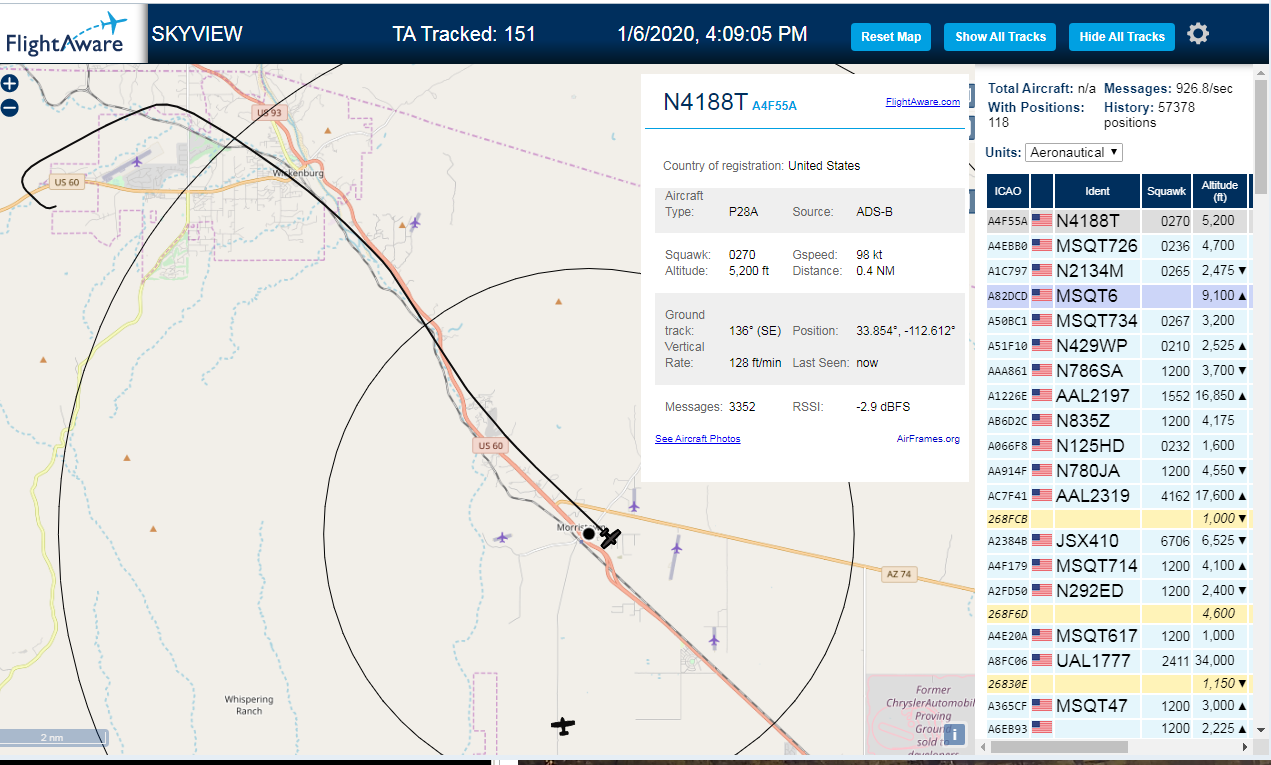The width and height of the screenshot is (1271, 765).
Task: Click the US flag in AAL2197 row
Action: (1042, 396)
